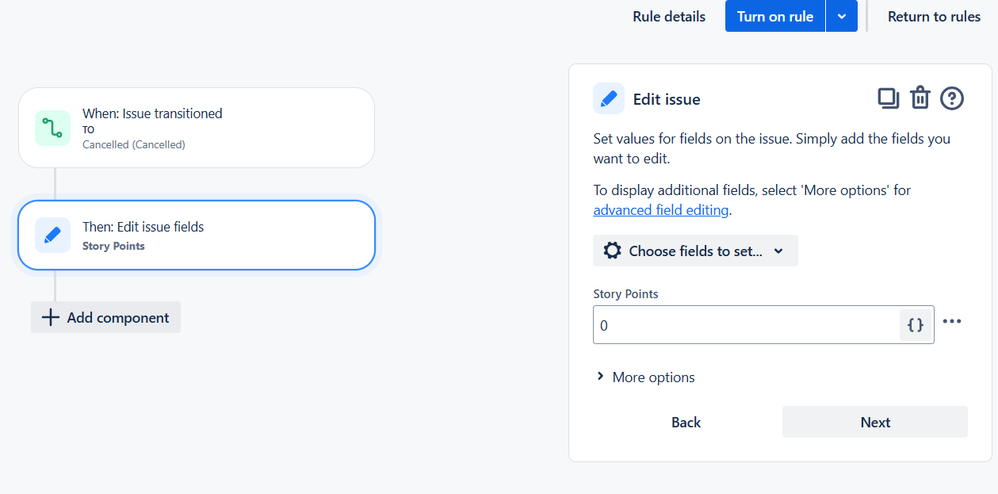The image size is (998, 494).
Task: Click the Next button
Action: pyautogui.click(x=875, y=422)
